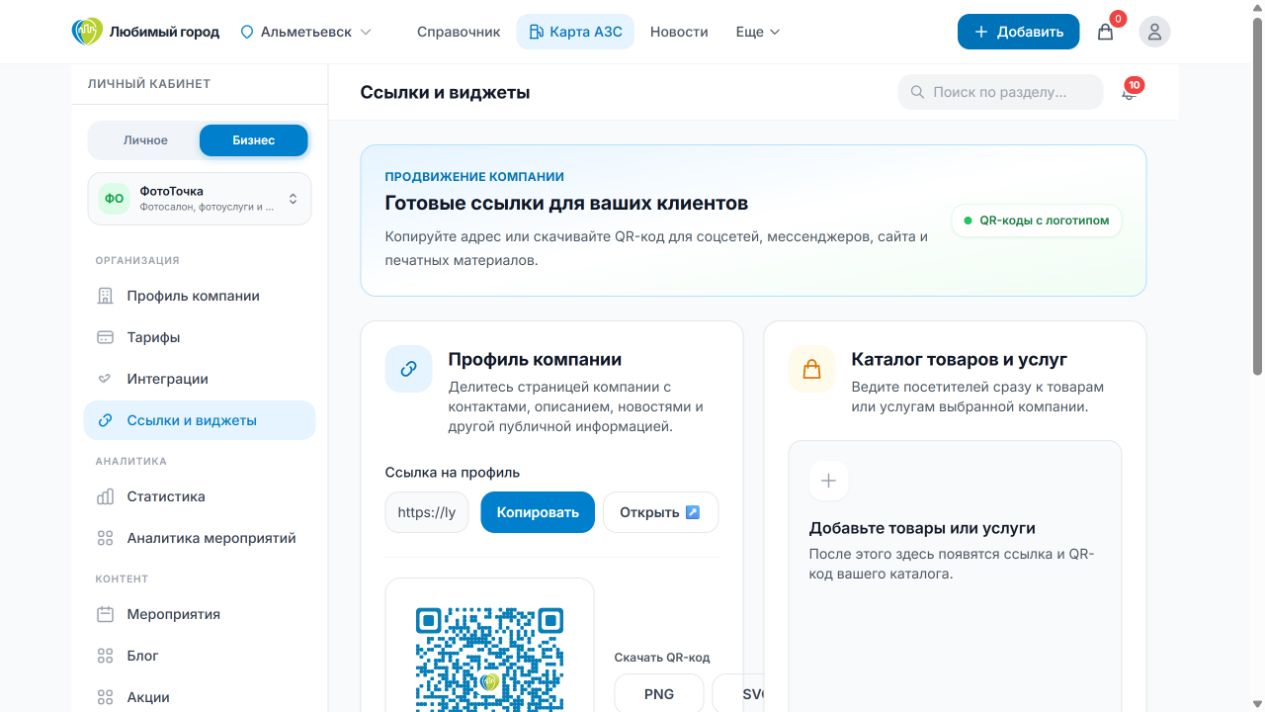This screenshot has width=1265, height=712.
Task: Open Мероприятия in the sidebar
Action: pyautogui.click(x=200, y=614)
